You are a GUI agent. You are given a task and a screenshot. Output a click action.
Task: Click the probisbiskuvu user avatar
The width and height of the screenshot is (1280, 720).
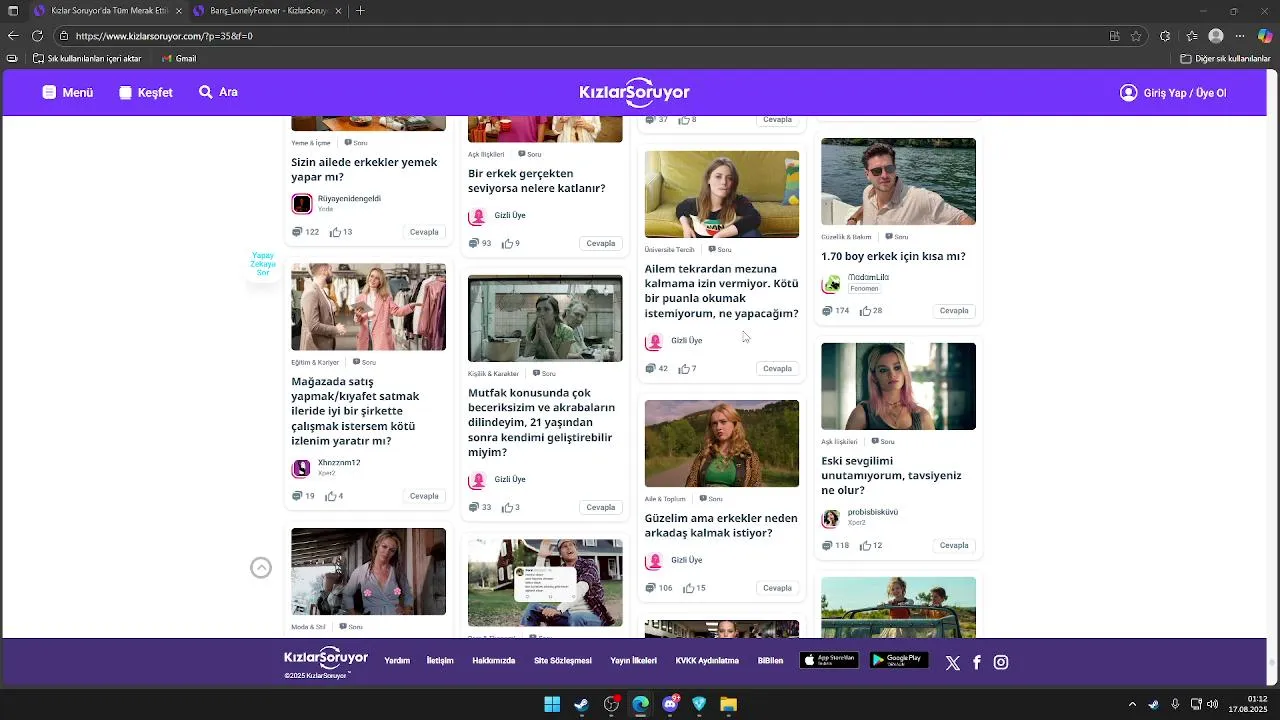pyautogui.click(x=831, y=518)
